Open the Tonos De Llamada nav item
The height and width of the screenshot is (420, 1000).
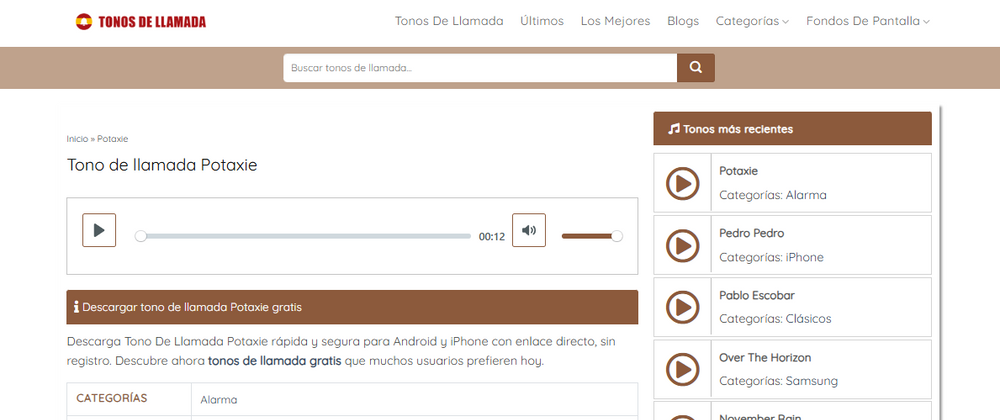[449, 21]
